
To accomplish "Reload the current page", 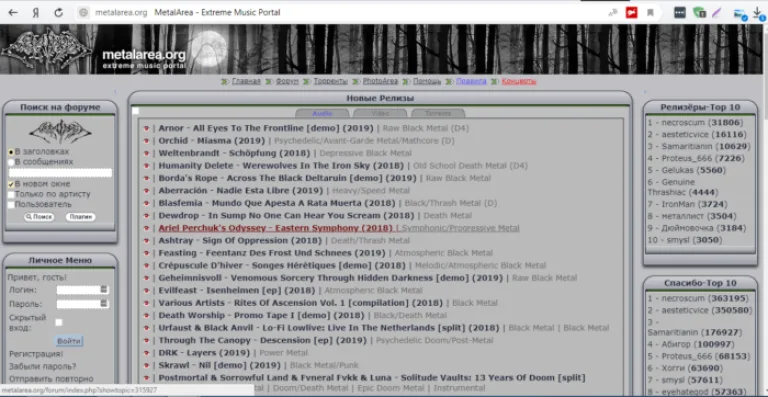I will click(58, 13).
